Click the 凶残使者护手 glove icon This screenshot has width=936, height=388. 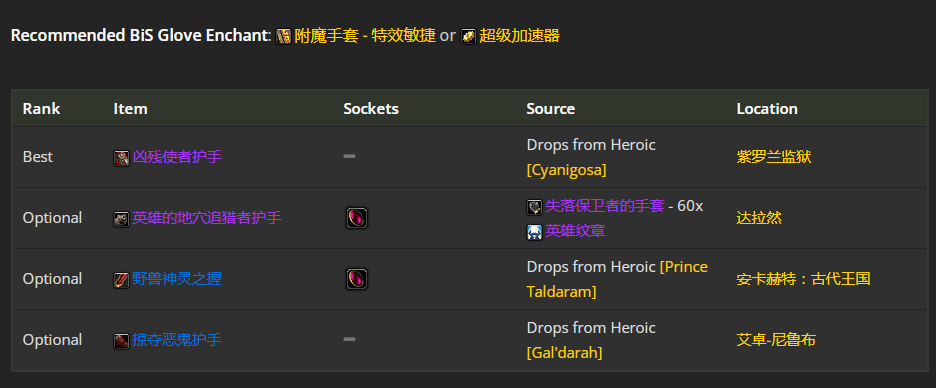pyautogui.click(x=122, y=158)
